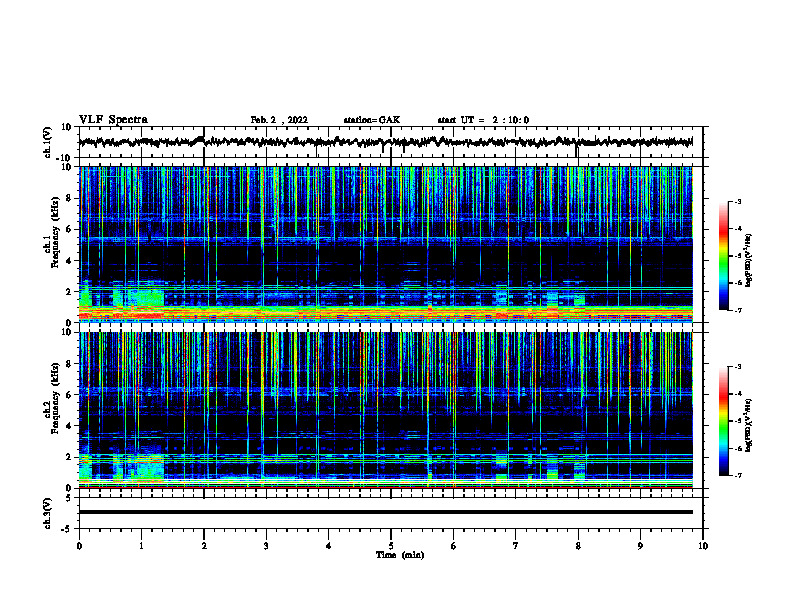Click inside the ch.2 spectrogram panel
The height and width of the screenshot is (612, 792).
click(386, 410)
